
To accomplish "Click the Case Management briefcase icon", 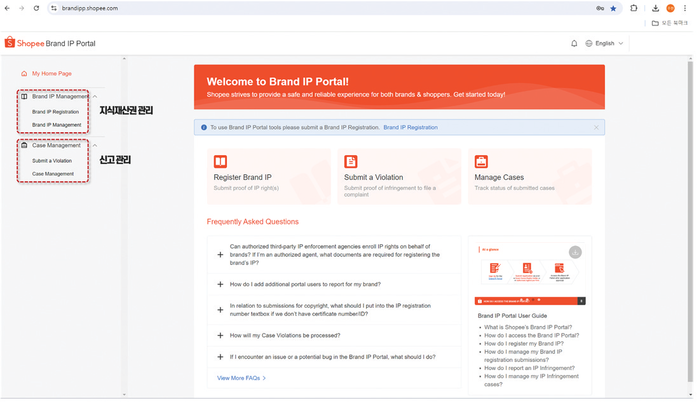I will tap(24, 145).
